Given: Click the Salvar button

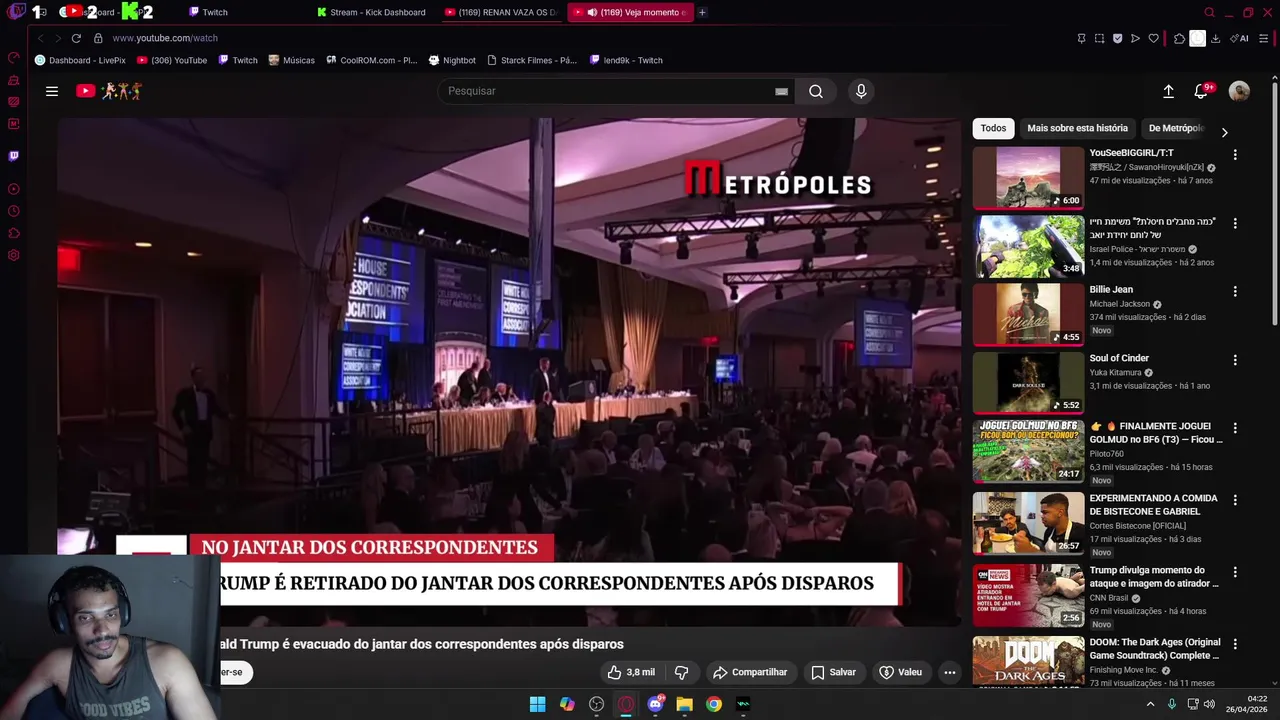Looking at the screenshot, I should pos(833,672).
